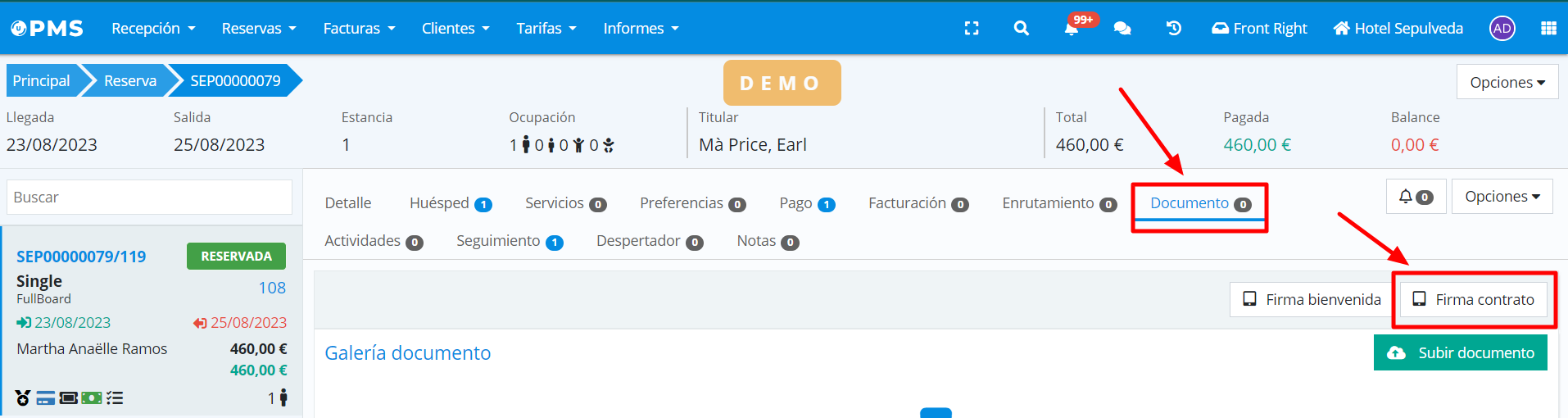Image resolution: width=1568 pixels, height=418 pixels.
Task: Click the Buscar search field
Action: (149, 198)
